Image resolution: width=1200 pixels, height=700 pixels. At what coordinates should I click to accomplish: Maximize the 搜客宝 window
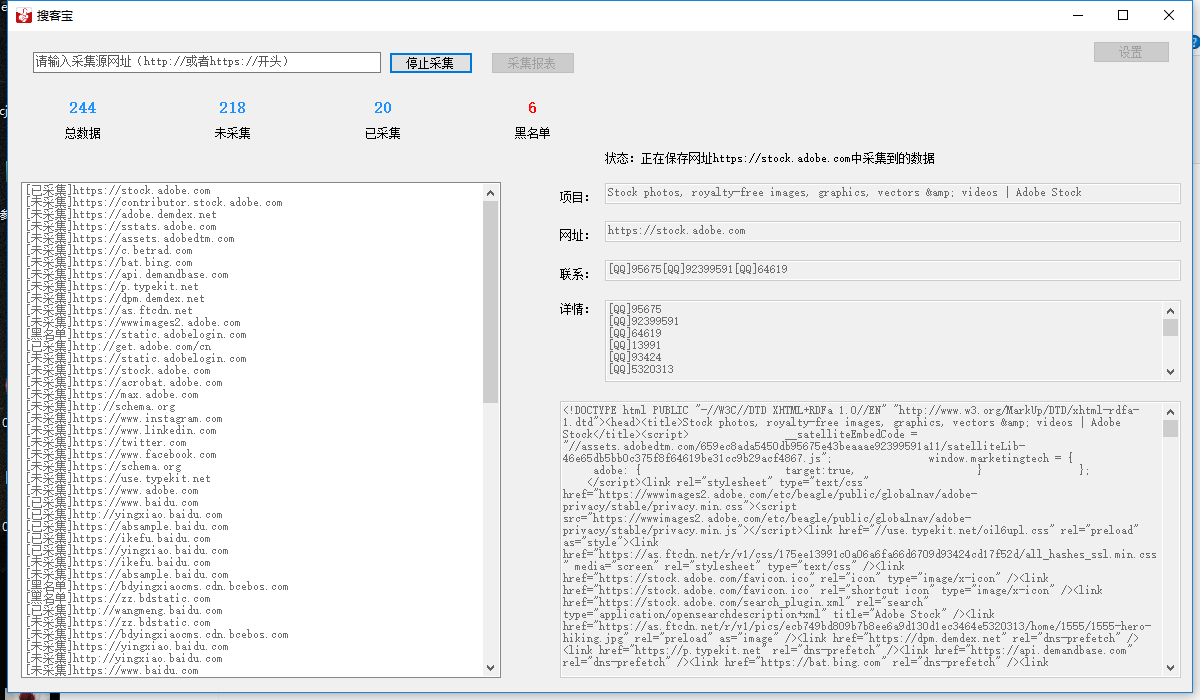coord(1123,15)
